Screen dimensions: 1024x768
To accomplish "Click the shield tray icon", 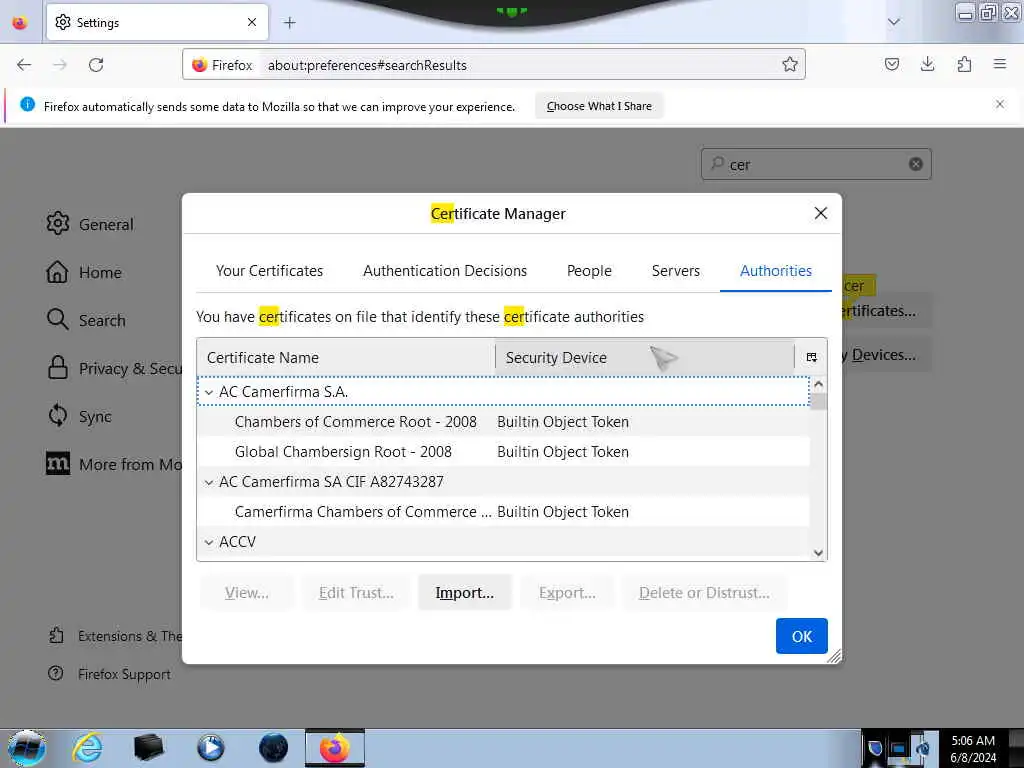I will tap(875, 748).
